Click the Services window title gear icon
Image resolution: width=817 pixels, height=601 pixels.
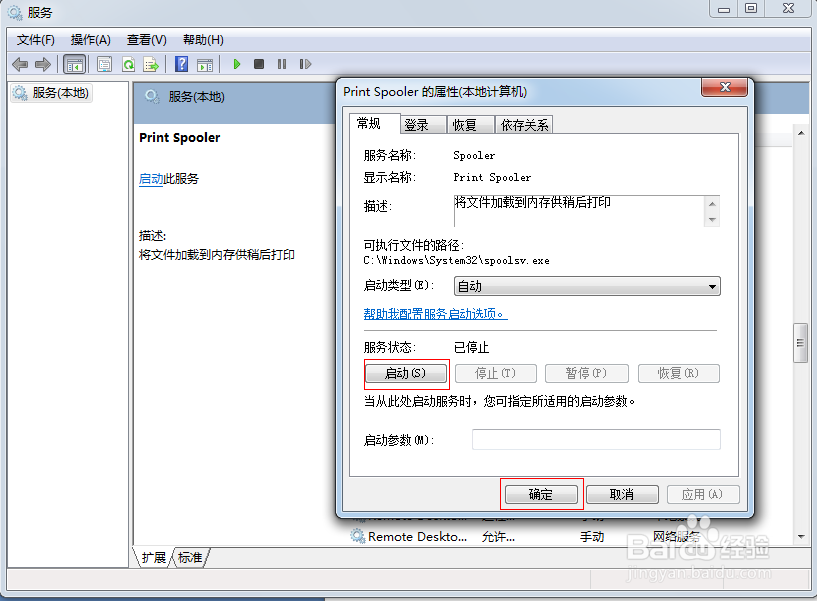click(15, 11)
